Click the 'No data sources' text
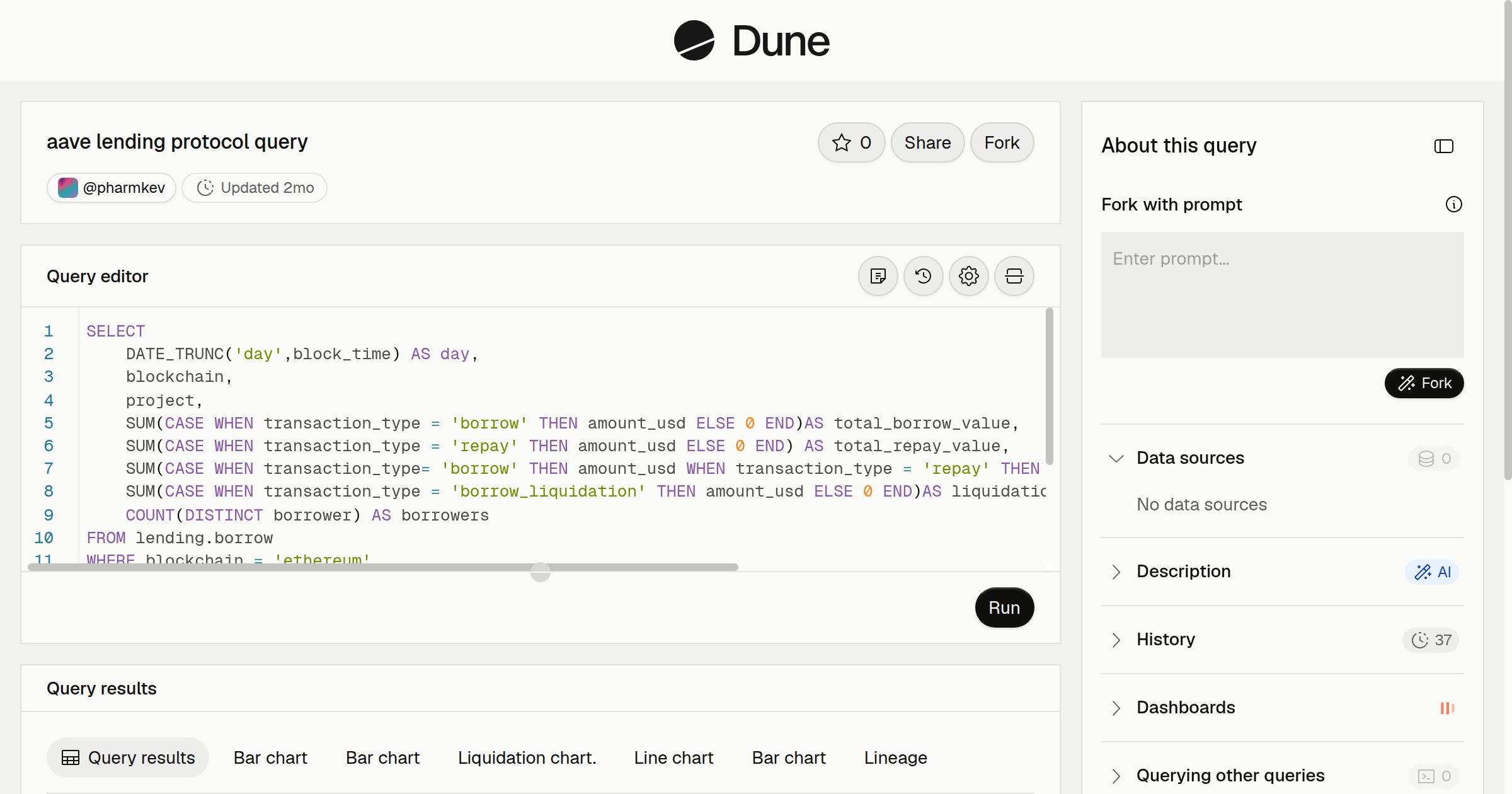Screen dimensions: 1512x794 click(x=1201, y=505)
